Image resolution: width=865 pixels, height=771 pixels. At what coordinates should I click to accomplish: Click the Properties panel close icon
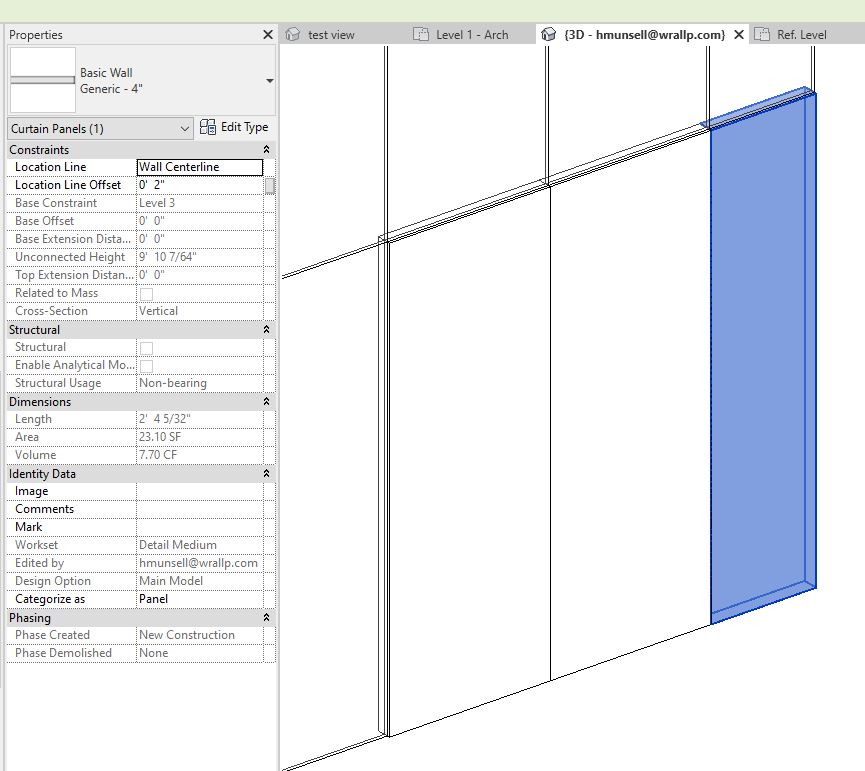click(267, 34)
